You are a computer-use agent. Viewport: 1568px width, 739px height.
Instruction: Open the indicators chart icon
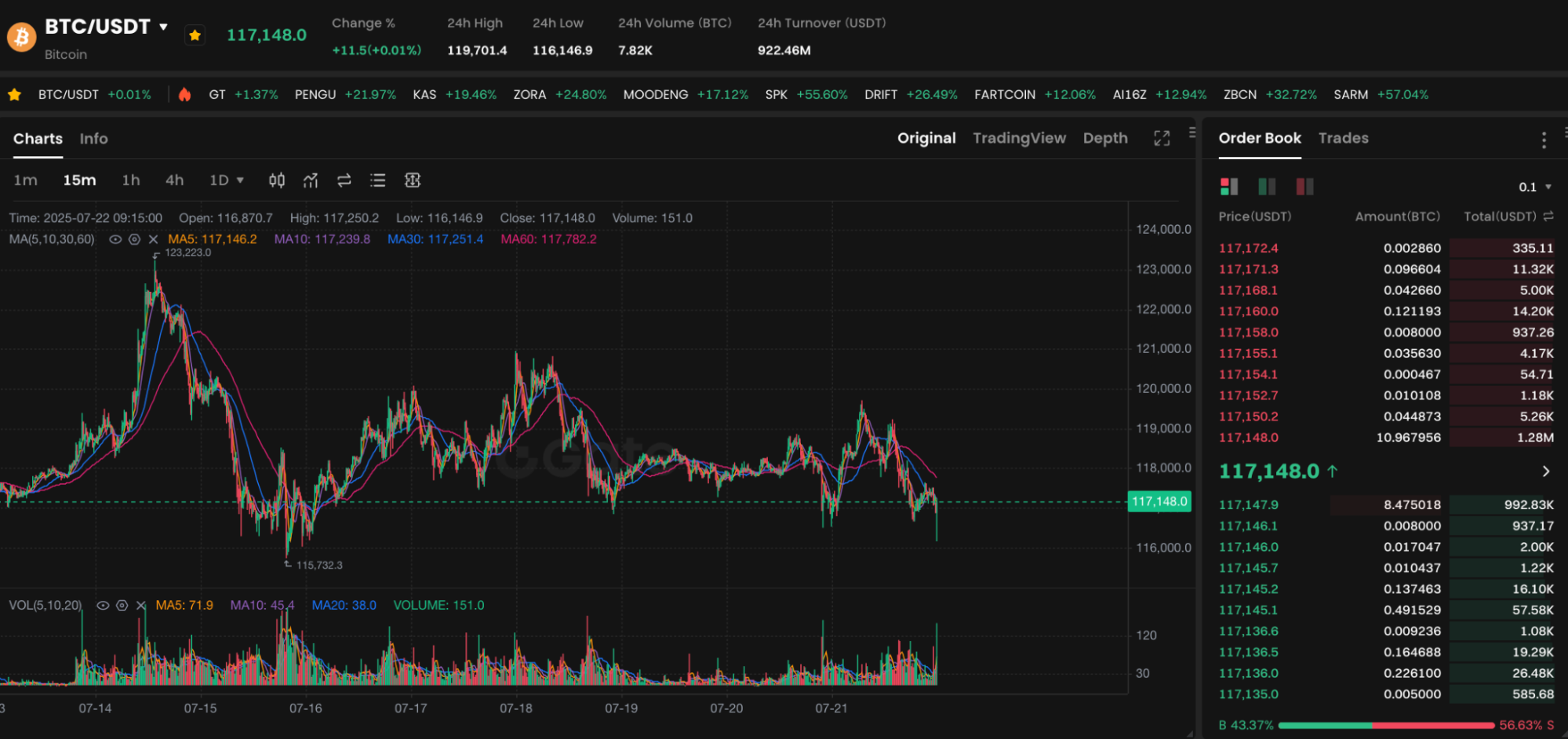click(311, 180)
